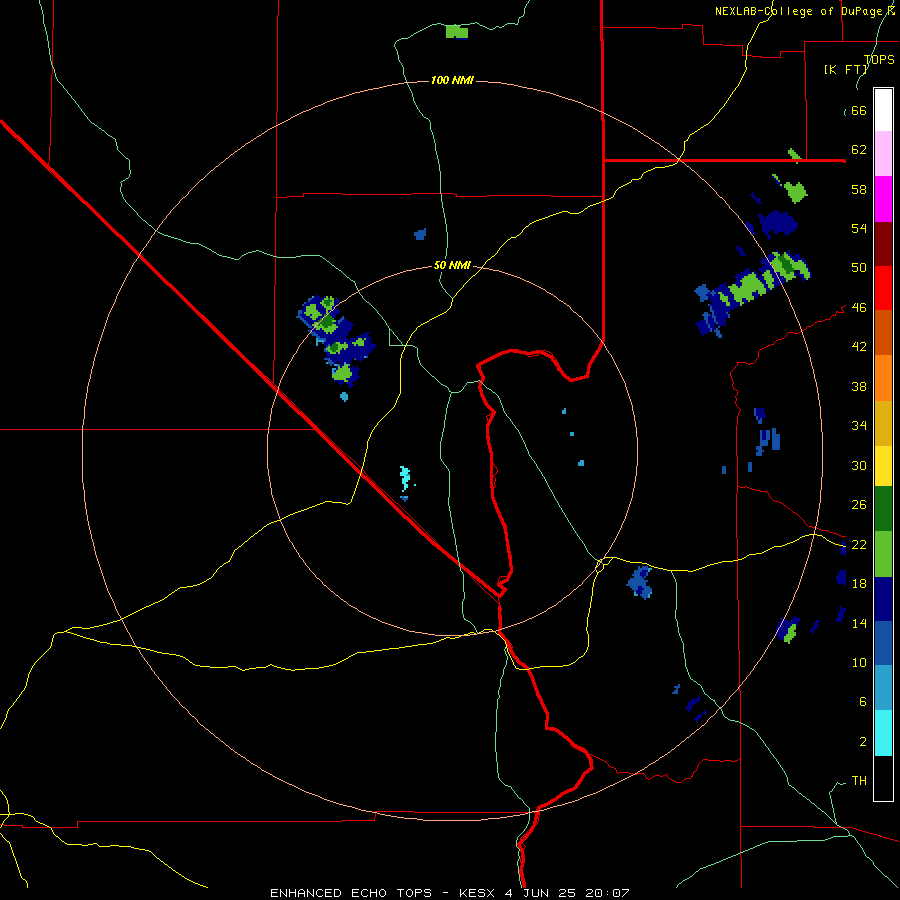Pick the lighter orange legend swatch
900x900 pixels.
tap(883, 378)
